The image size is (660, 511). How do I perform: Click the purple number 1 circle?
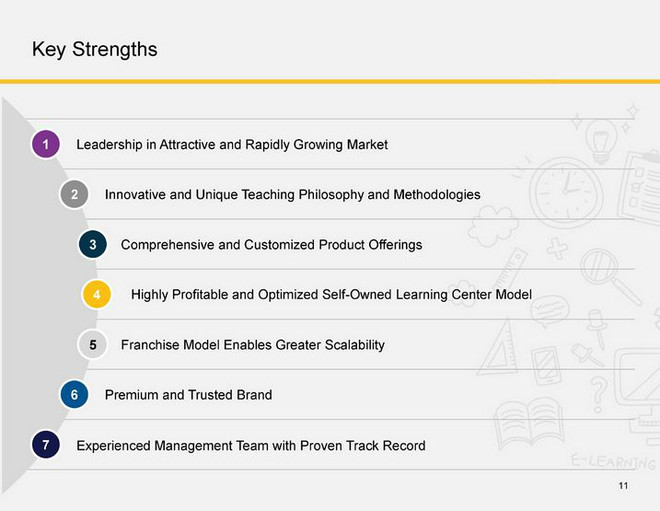click(46, 144)
